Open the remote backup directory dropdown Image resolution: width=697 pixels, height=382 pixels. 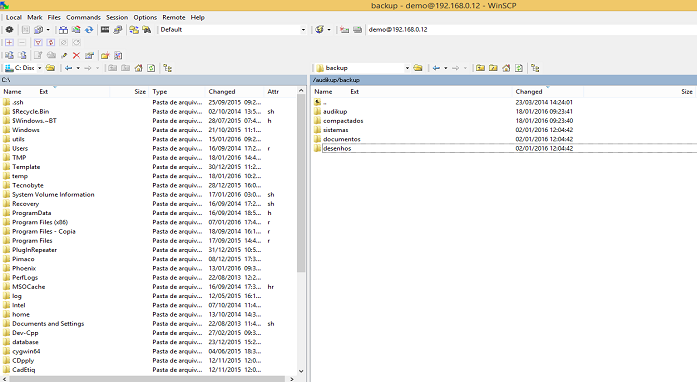[407, 68]
